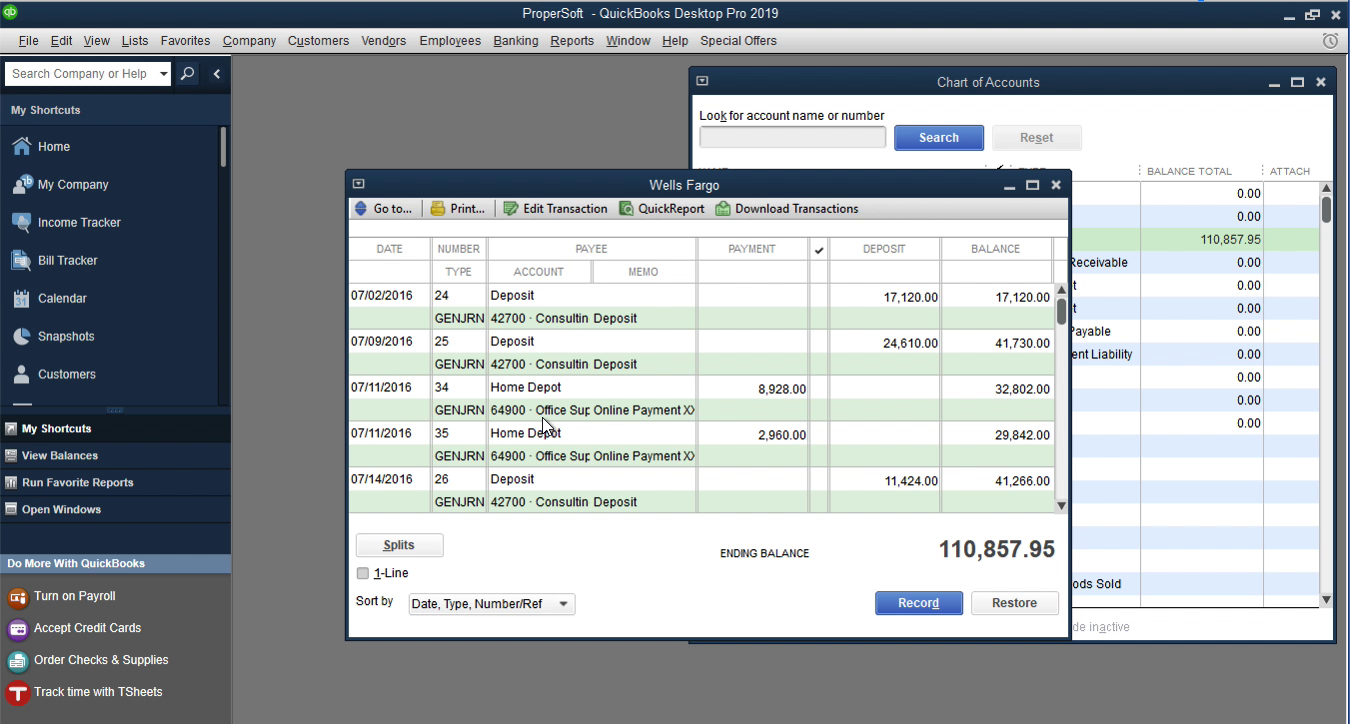Open the Vendors menu
1350x724 pixels.
pos(384,41)
